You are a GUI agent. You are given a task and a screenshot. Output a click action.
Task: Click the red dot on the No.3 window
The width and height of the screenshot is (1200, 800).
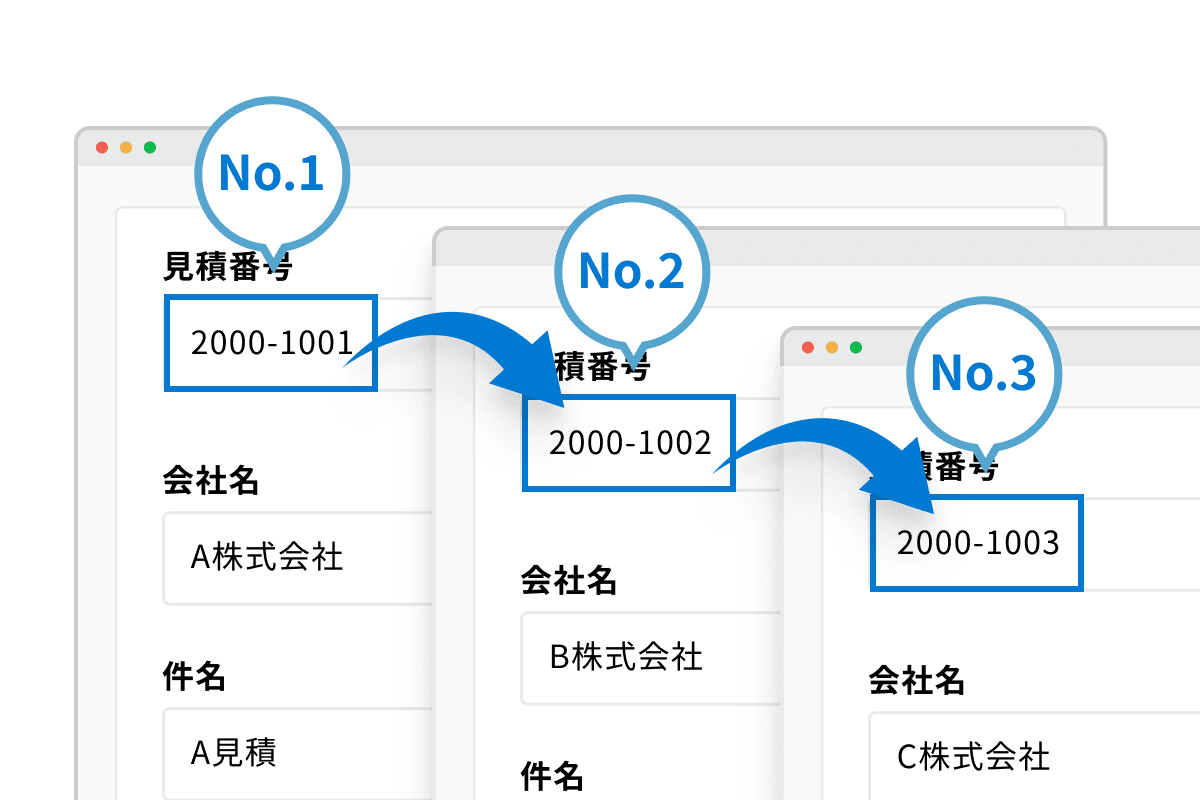pyautogui.click(x=806, y=345)
